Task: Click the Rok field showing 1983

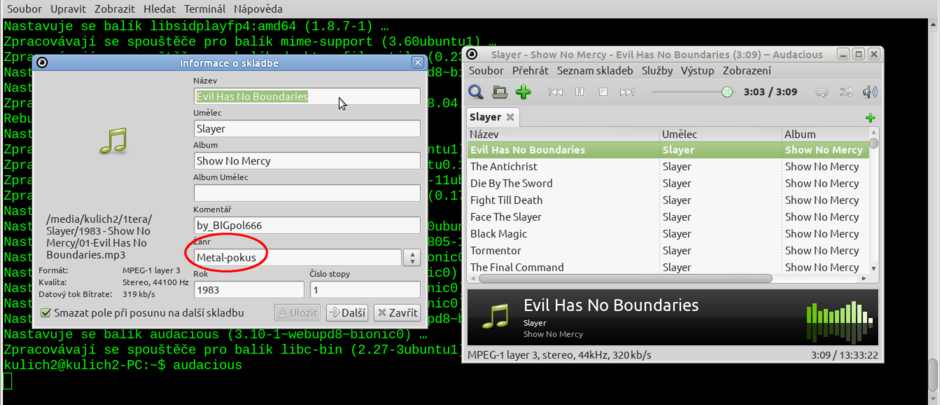Action: pyautogui.click(x=249, y=290)
